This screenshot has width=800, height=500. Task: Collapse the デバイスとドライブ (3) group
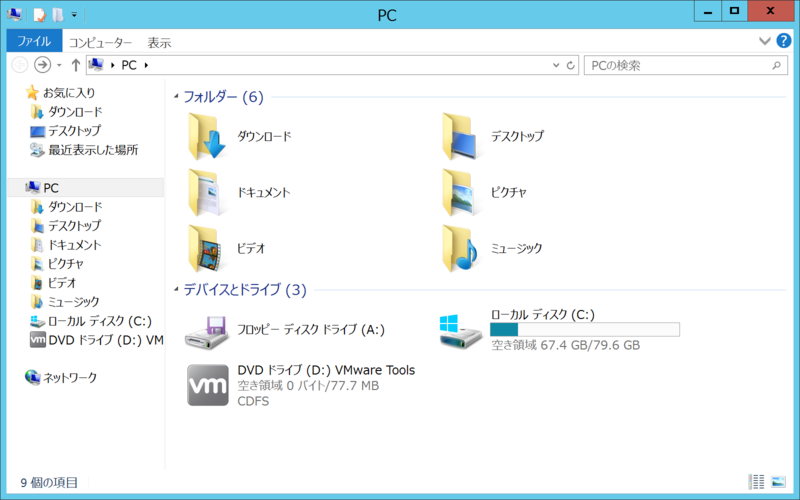[x=176, y=289]
